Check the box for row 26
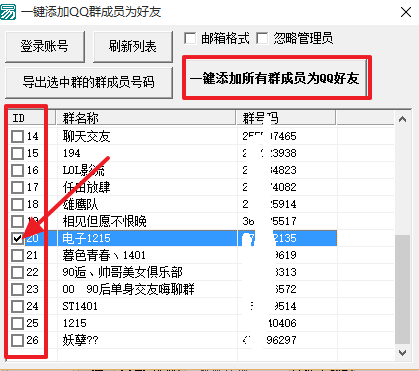 pos(17,340)
